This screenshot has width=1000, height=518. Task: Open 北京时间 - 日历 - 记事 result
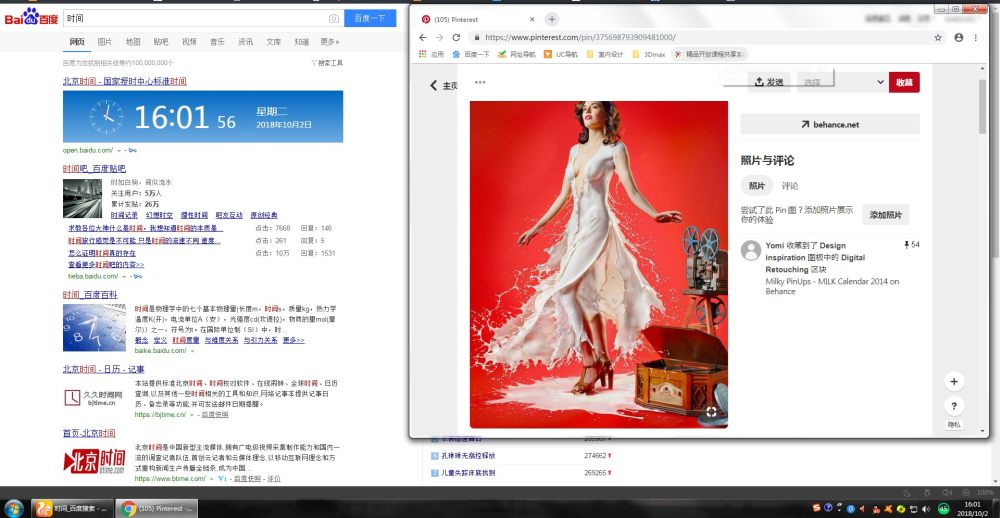coord(103,369)
